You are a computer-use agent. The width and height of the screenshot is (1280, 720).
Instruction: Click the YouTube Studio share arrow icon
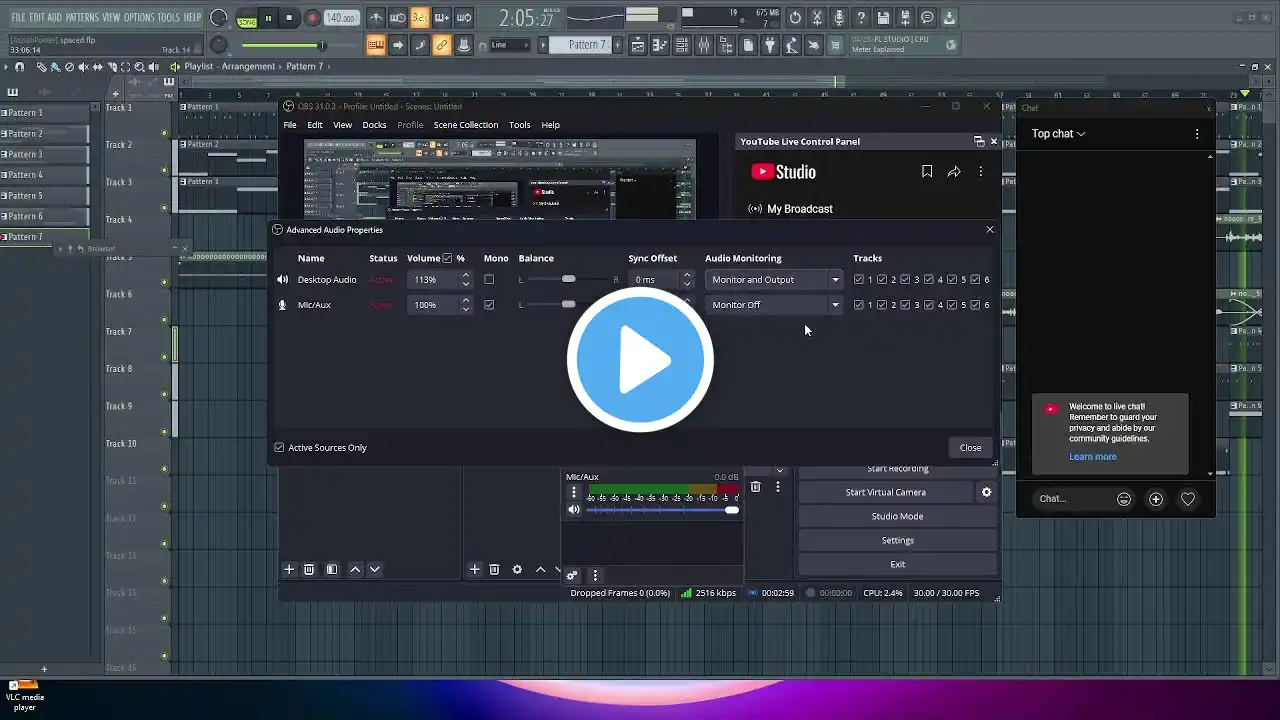point(954,172)
